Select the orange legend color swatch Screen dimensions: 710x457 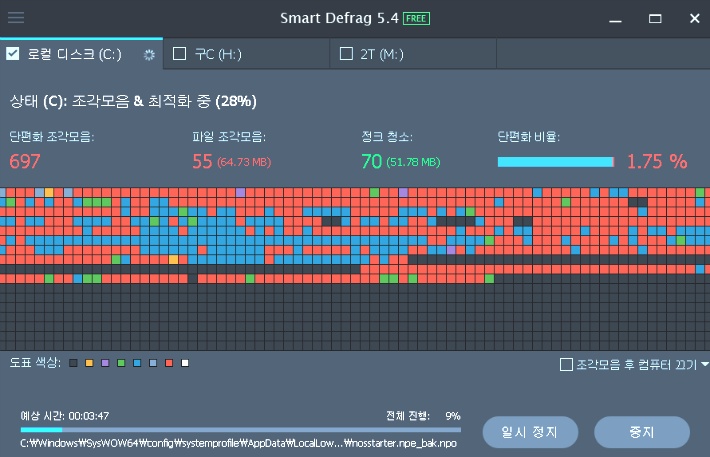click(89, 363)
